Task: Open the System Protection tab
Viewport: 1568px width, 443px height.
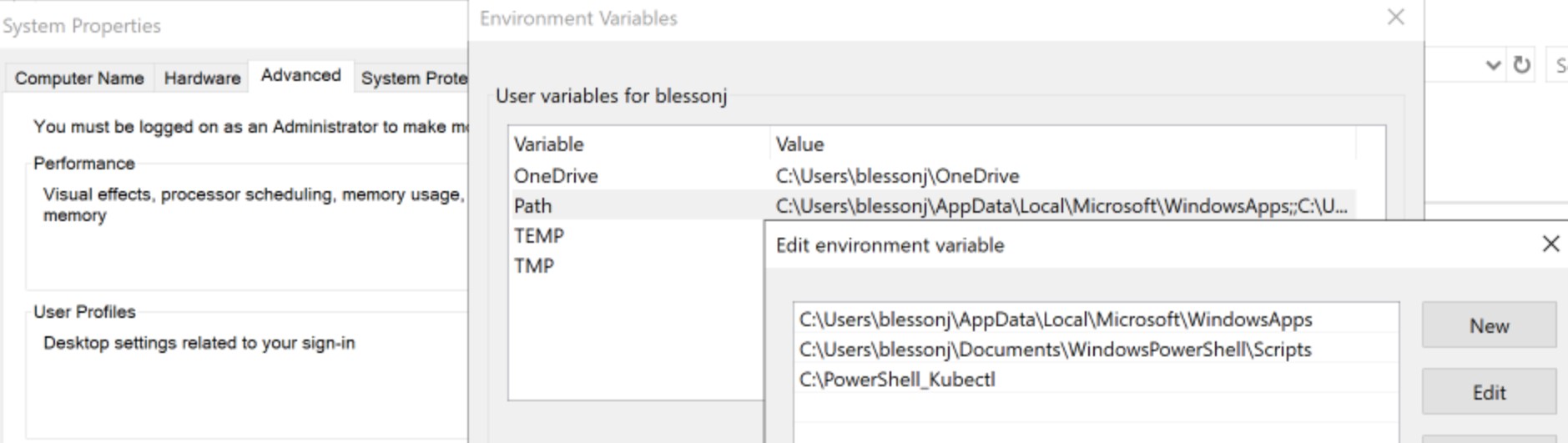Action: pos(413,78)
